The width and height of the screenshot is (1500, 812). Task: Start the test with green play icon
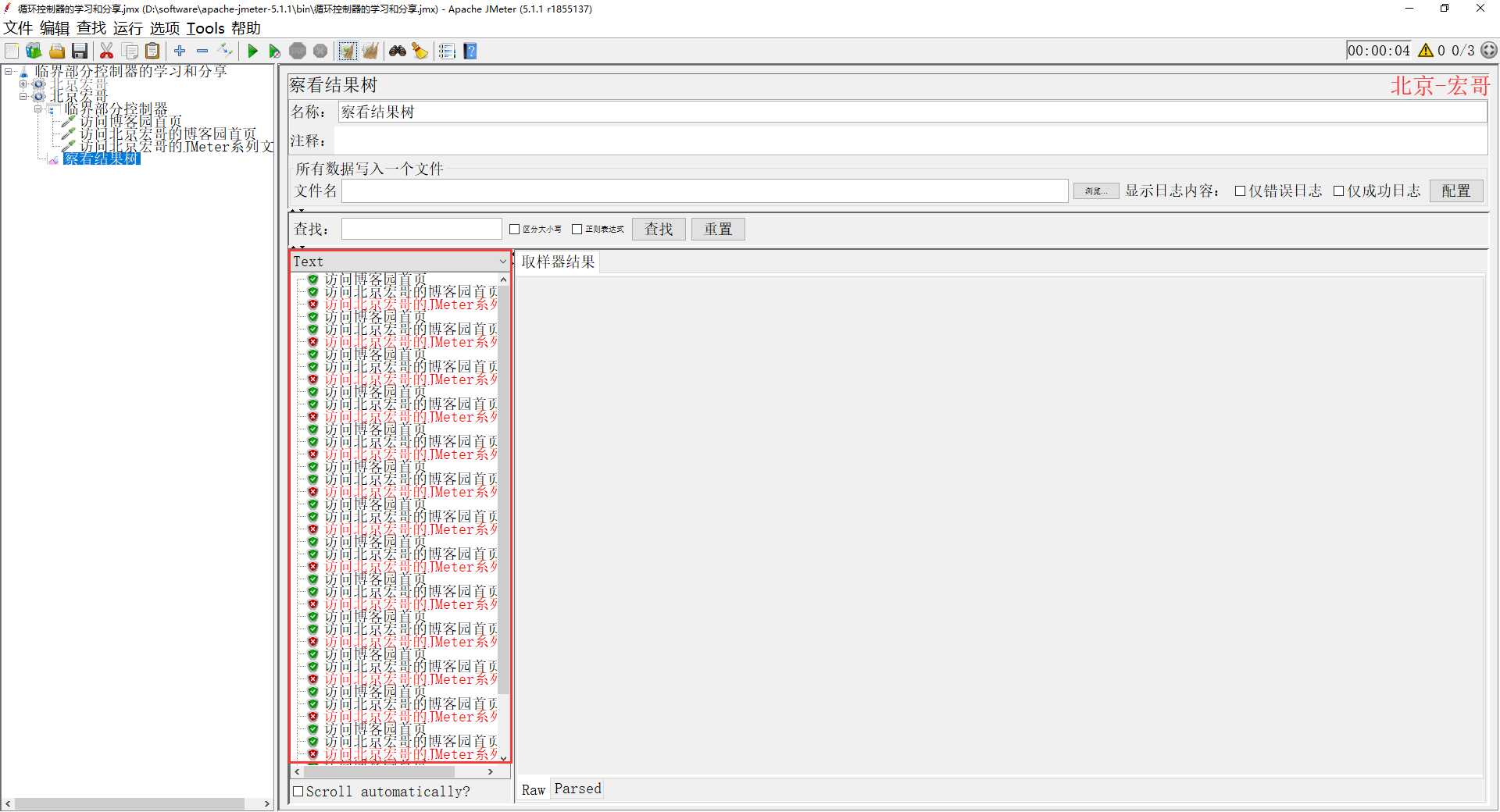(x=252, y=51)
